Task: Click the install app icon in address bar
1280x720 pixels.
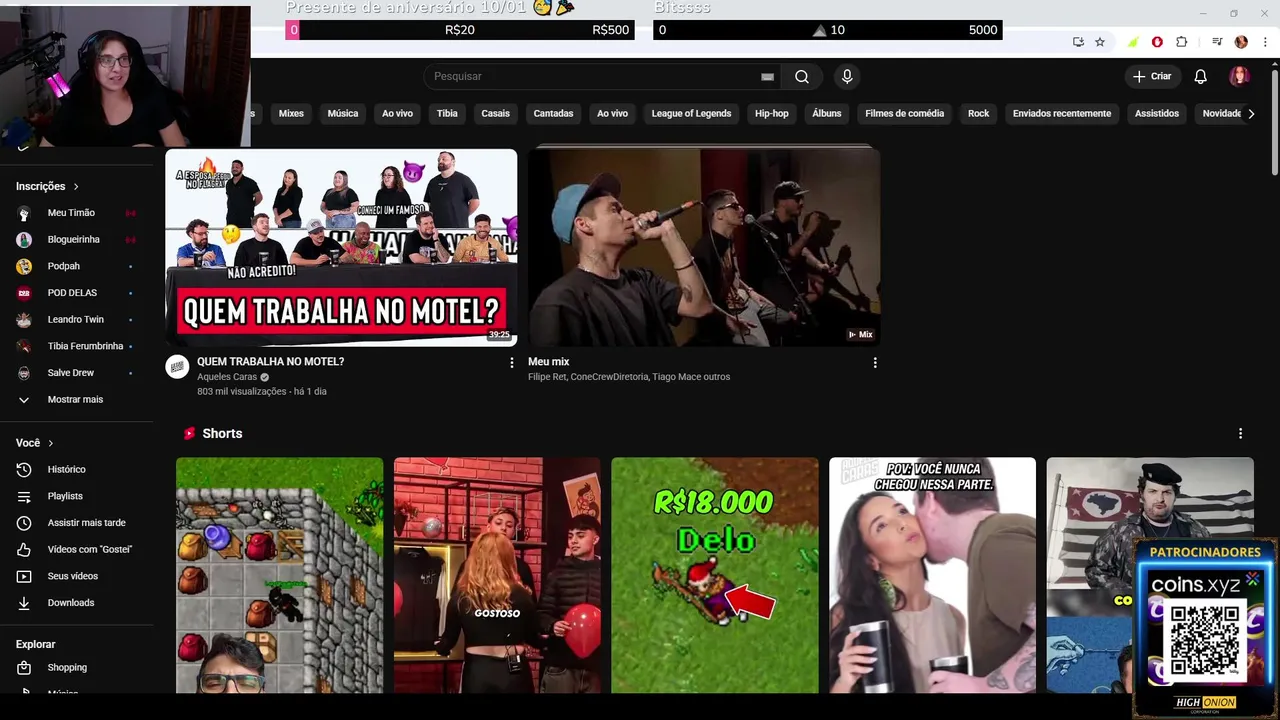Action: [x=1078, y=42]
